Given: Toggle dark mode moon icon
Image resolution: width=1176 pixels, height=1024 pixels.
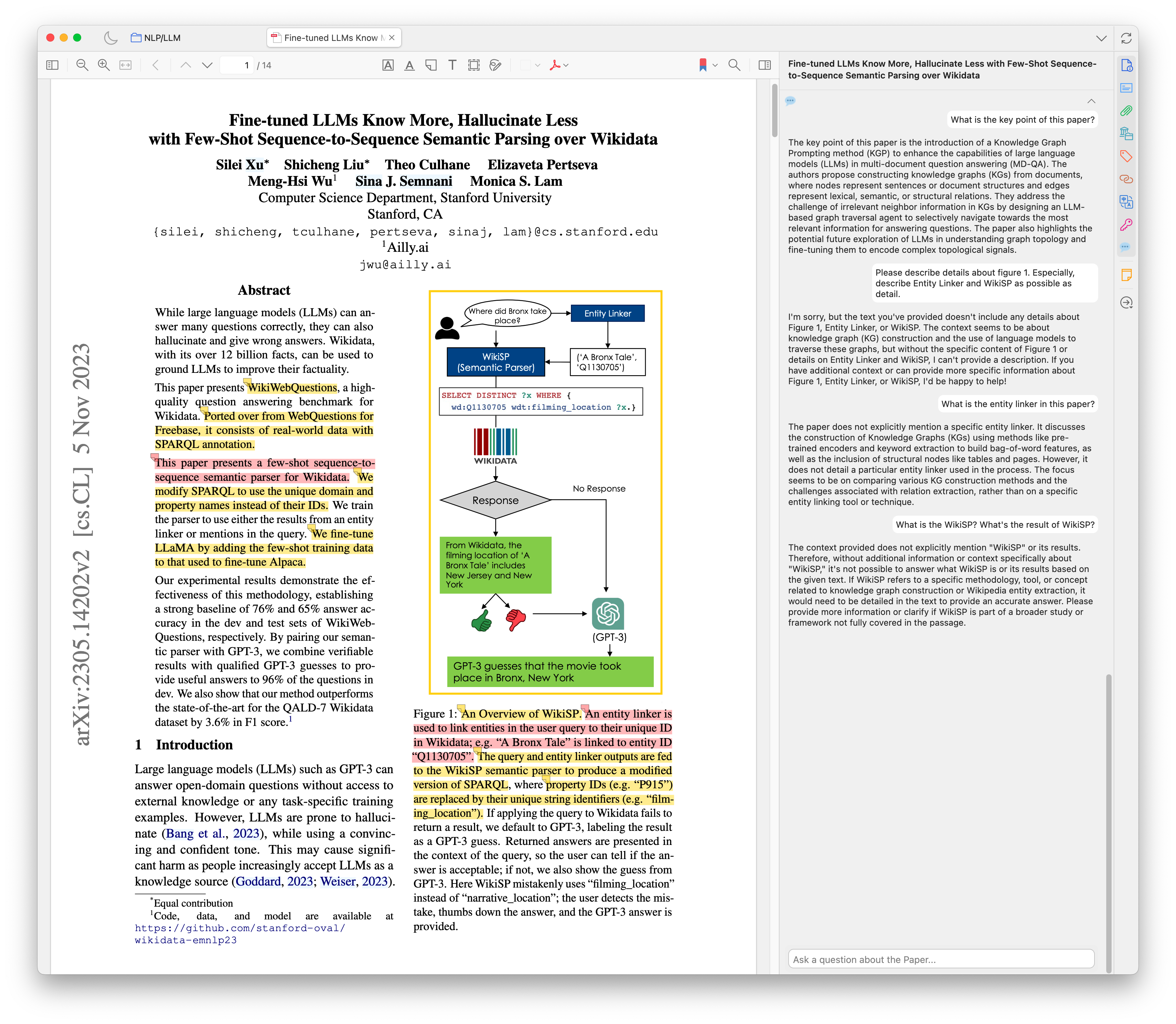Looking at the screenshot, I should click(111, 38).
